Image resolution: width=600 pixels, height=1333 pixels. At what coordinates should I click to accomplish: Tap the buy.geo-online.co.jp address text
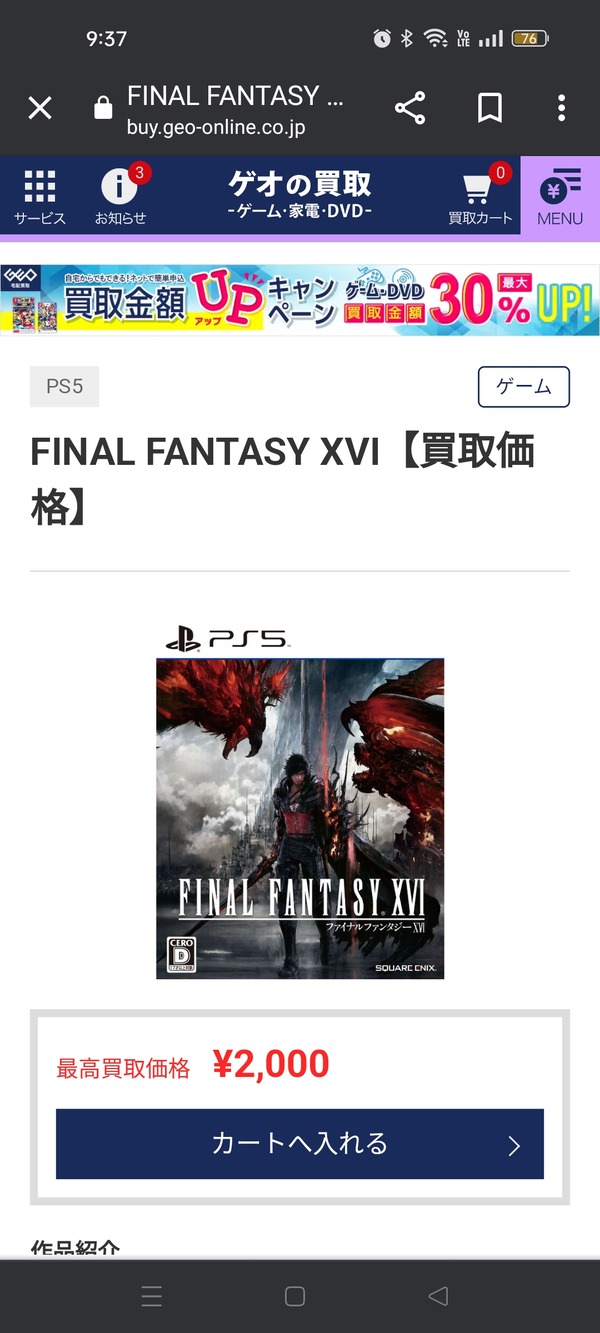click(x=216, y=128)
